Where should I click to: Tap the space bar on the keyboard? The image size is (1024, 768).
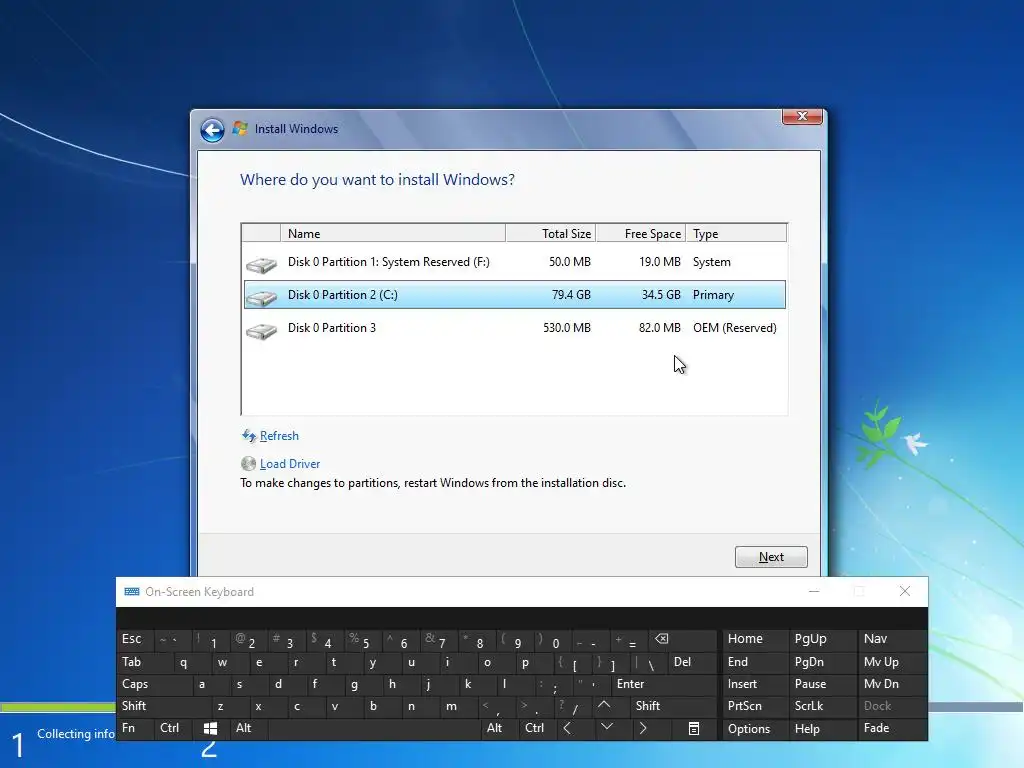coord(374,728)
